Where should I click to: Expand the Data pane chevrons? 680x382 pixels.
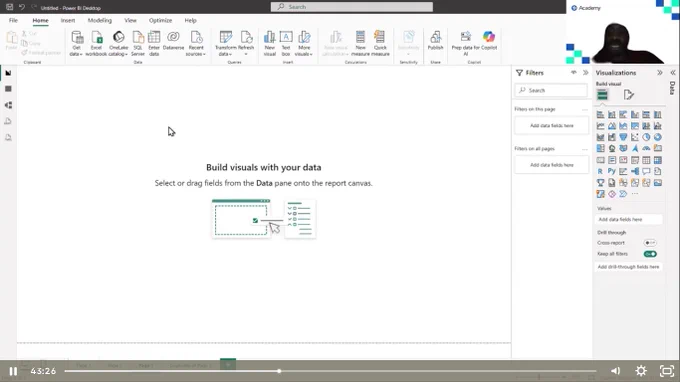click(x=673, y=72)
